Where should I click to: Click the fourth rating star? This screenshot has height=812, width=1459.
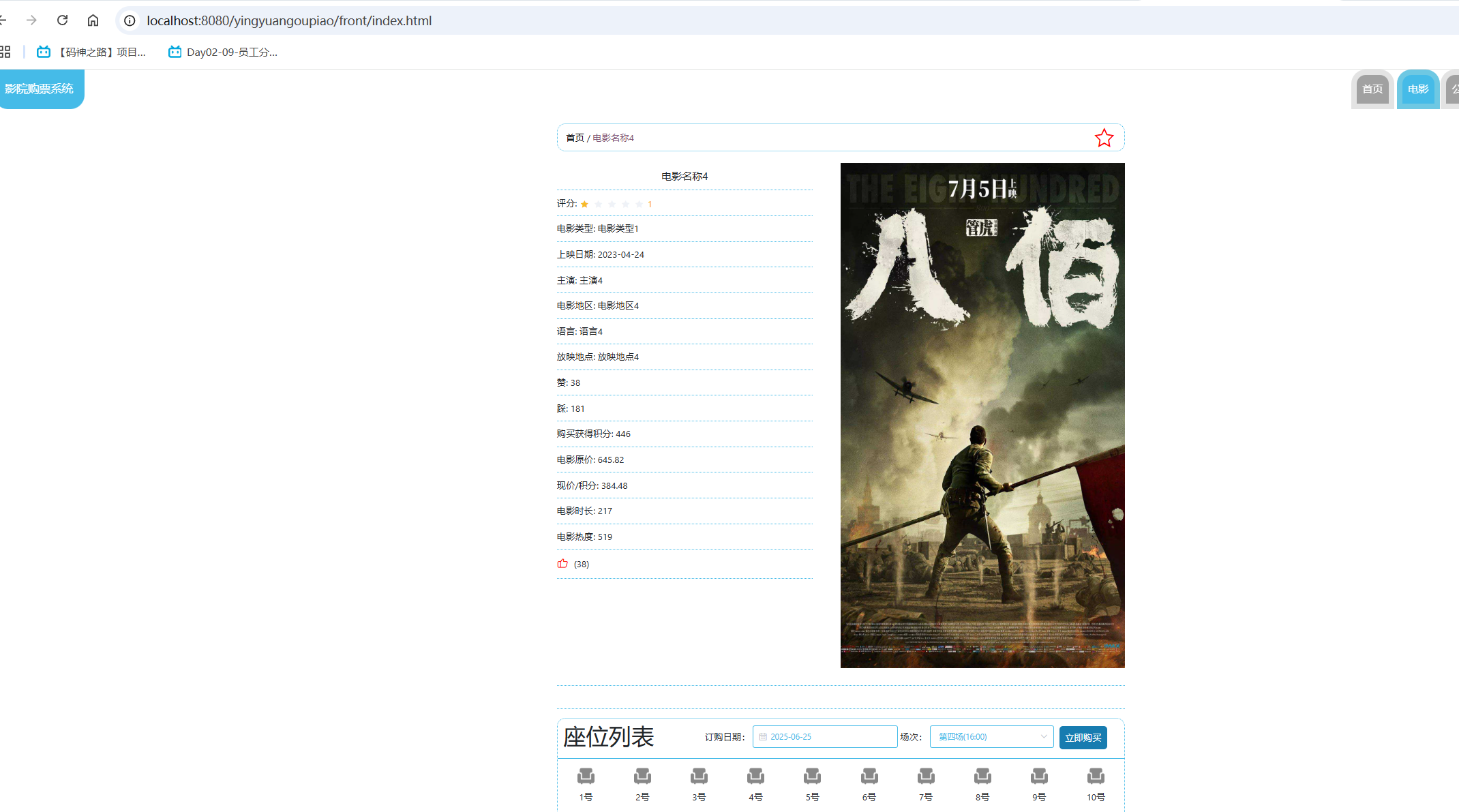click(625, 204)
